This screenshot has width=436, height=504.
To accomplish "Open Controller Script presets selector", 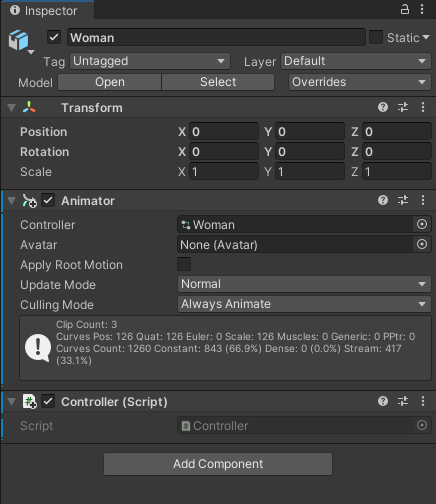I will point(403,401).
